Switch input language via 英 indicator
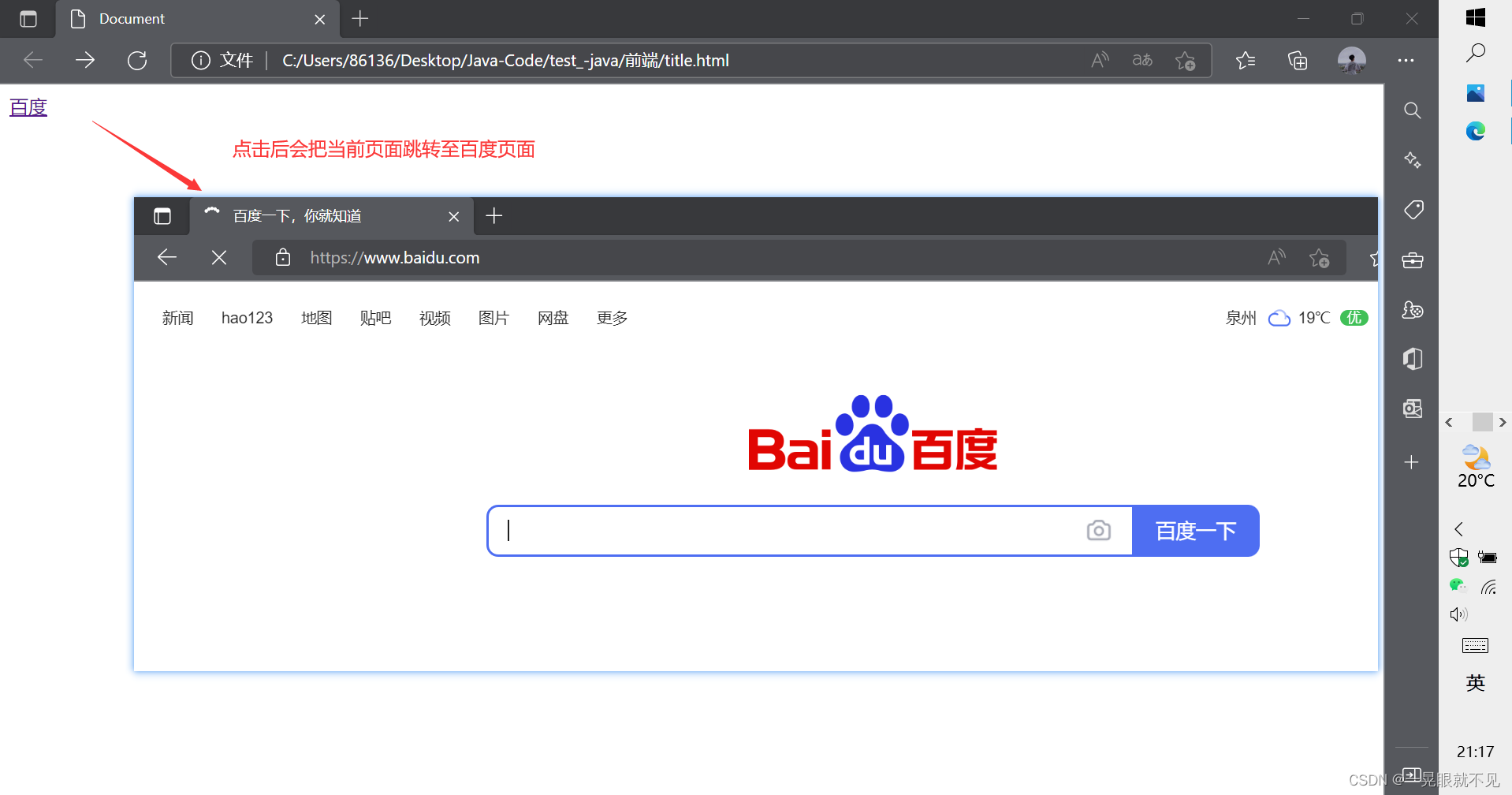The height and width of the screenshot is (795, 1512). [1476, 683]
